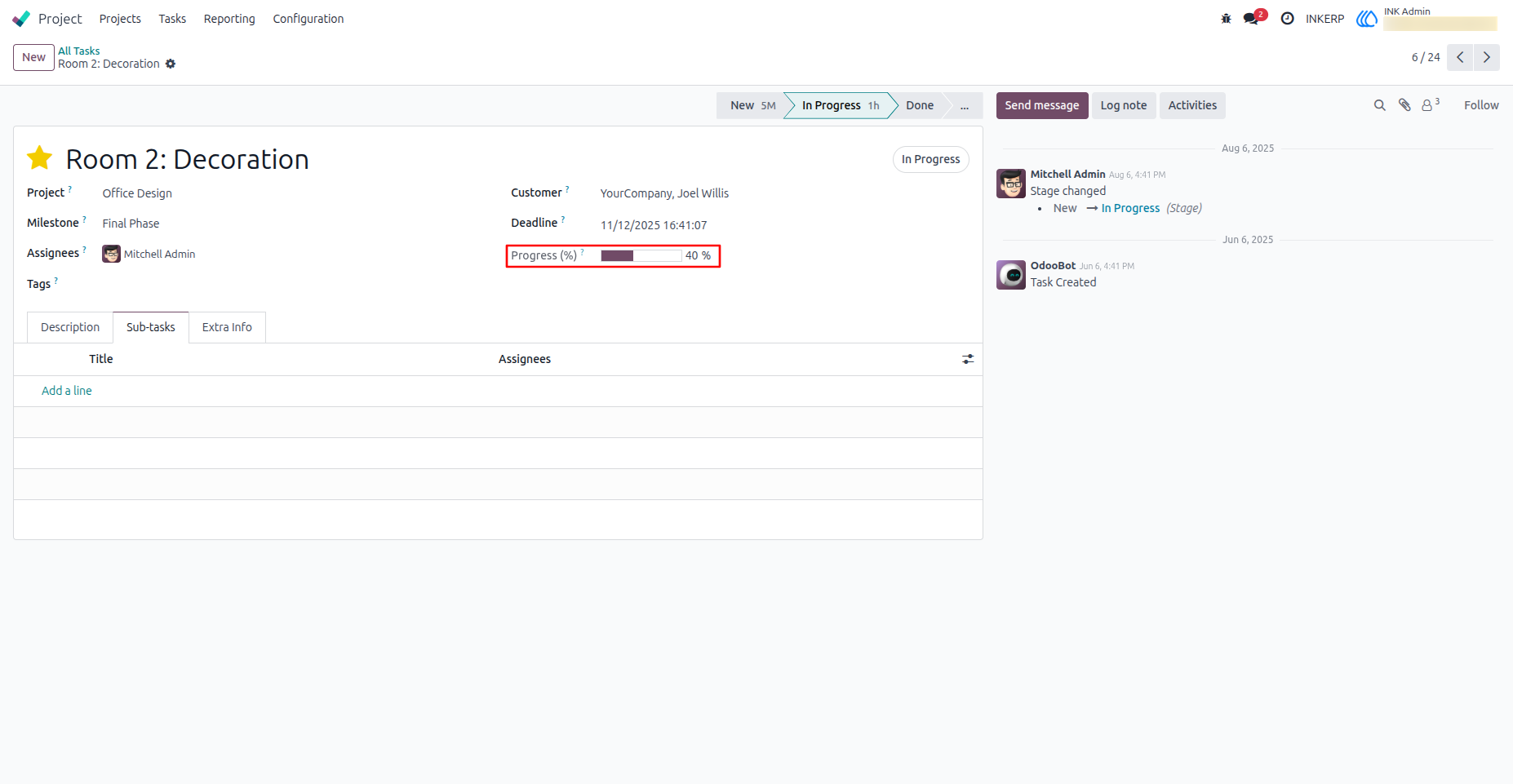Show followers list icon
Image resolution: width=1513 pixels, height=784 pixels.
point(1430,104)
